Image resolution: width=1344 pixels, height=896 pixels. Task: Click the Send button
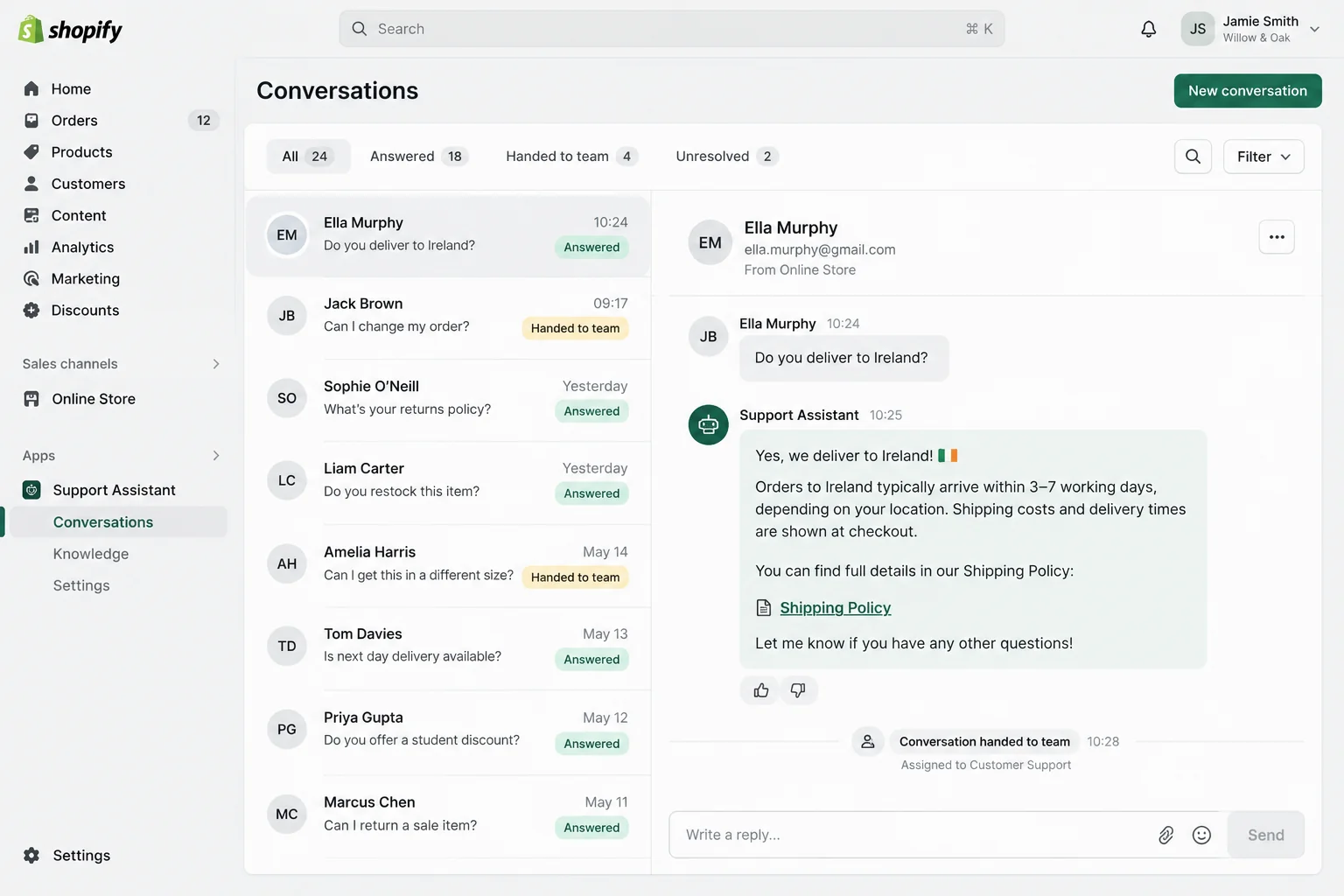tap(1265, 835)
